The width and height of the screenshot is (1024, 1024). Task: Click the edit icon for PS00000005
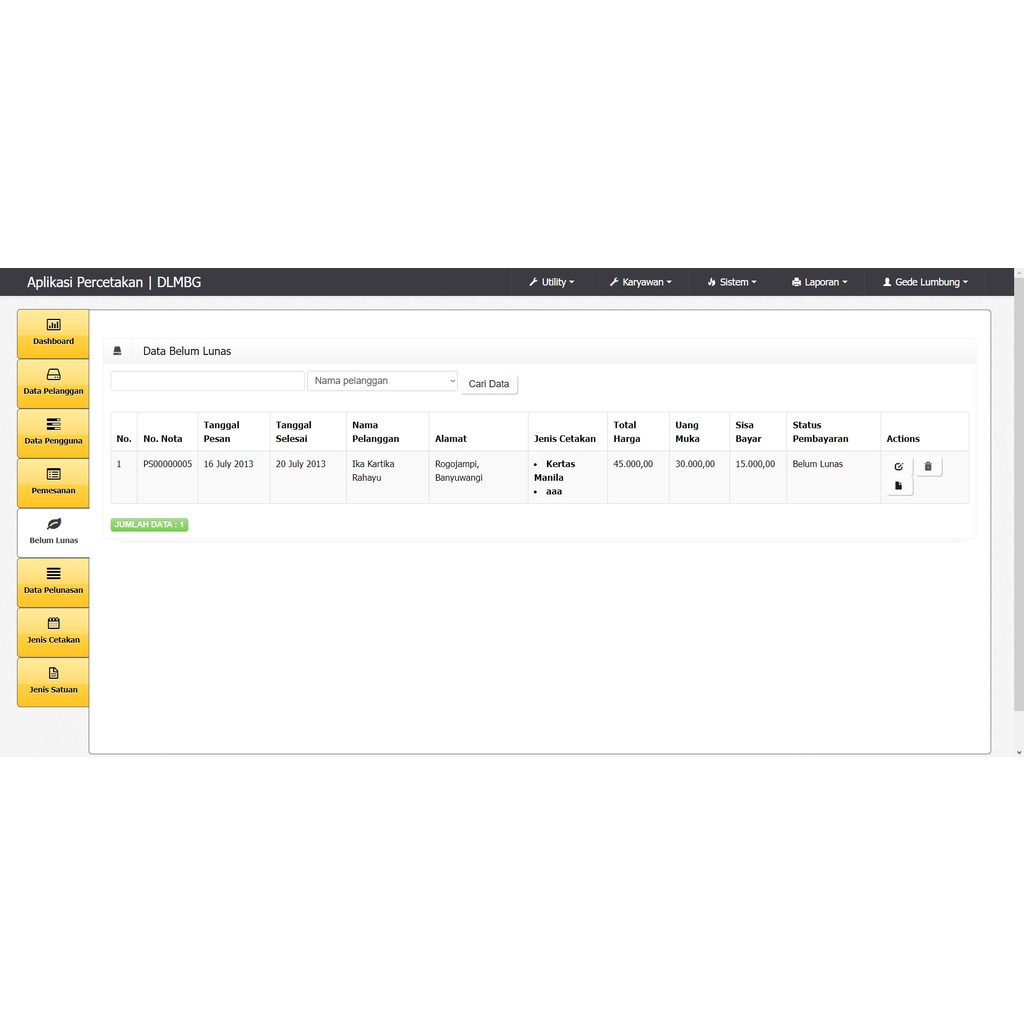(899, 466)
